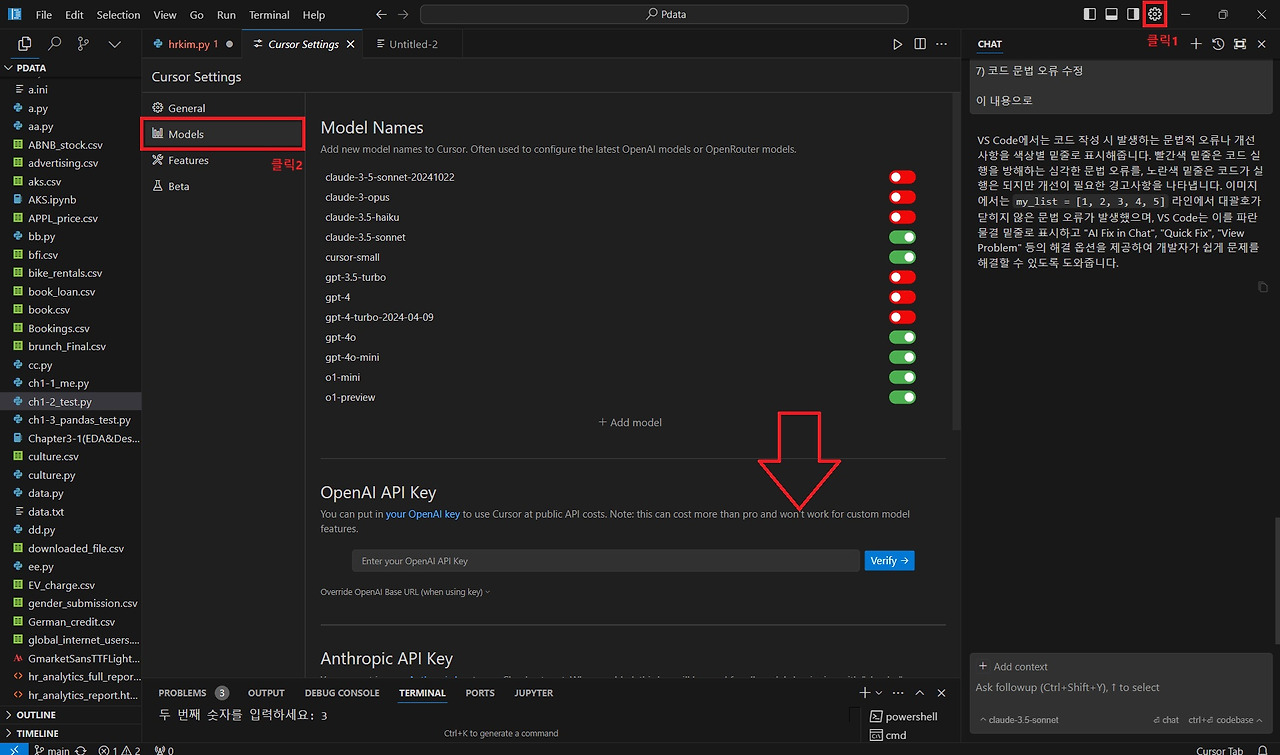This screenshot has width=1280, height=755.
Task: Create a new terminal with plus icon
Action: coord(865,693)
